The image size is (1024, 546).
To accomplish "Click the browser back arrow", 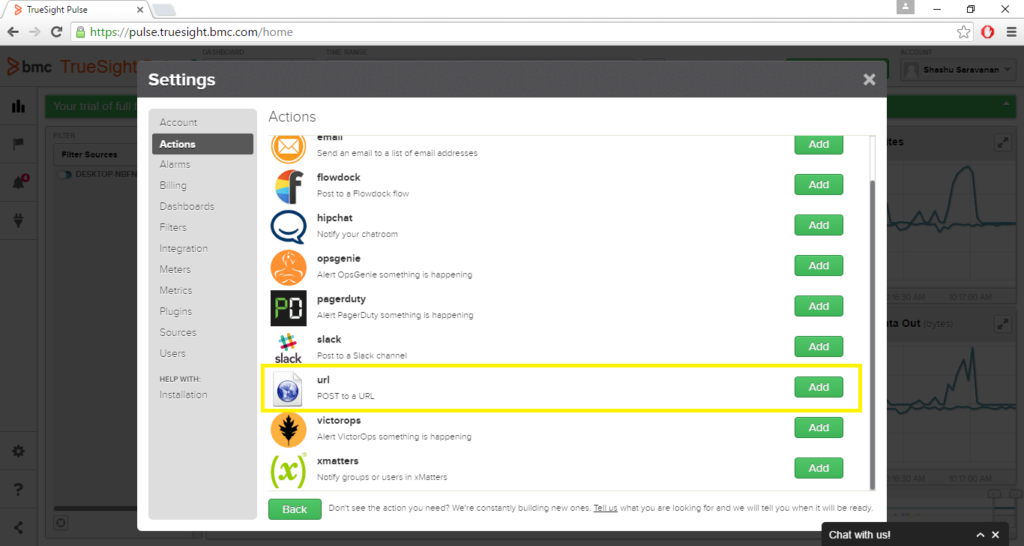I will tap(13, 32).
